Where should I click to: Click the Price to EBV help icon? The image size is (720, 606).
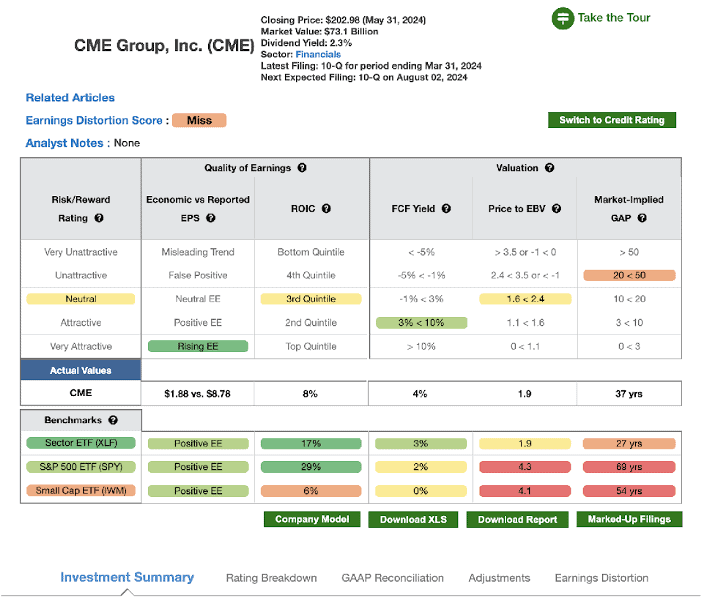tap(556, 209)
